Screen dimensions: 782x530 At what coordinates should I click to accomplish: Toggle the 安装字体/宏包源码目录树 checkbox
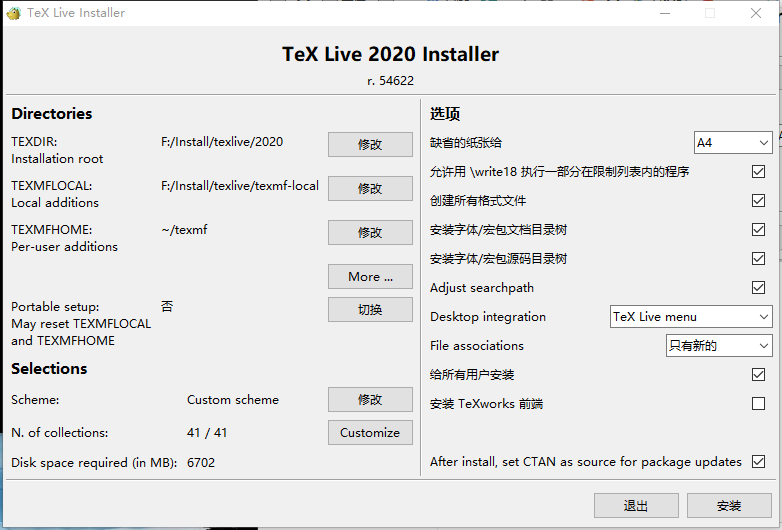(x=758, y=258)
